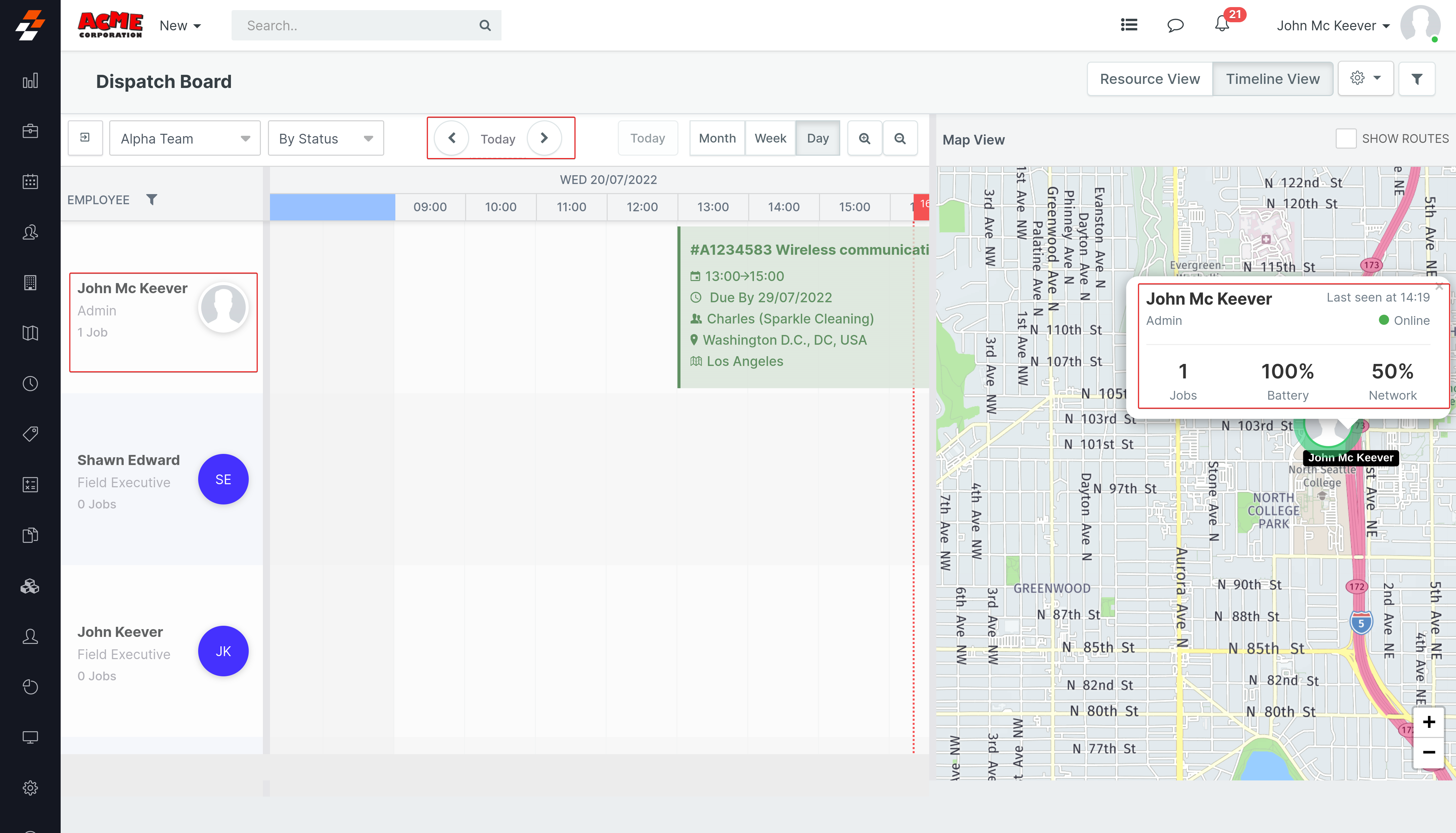Image resolution: width=1456 pixels, height=833 pixels.
Task: Select the Week view tab
Action: point(770,138)
